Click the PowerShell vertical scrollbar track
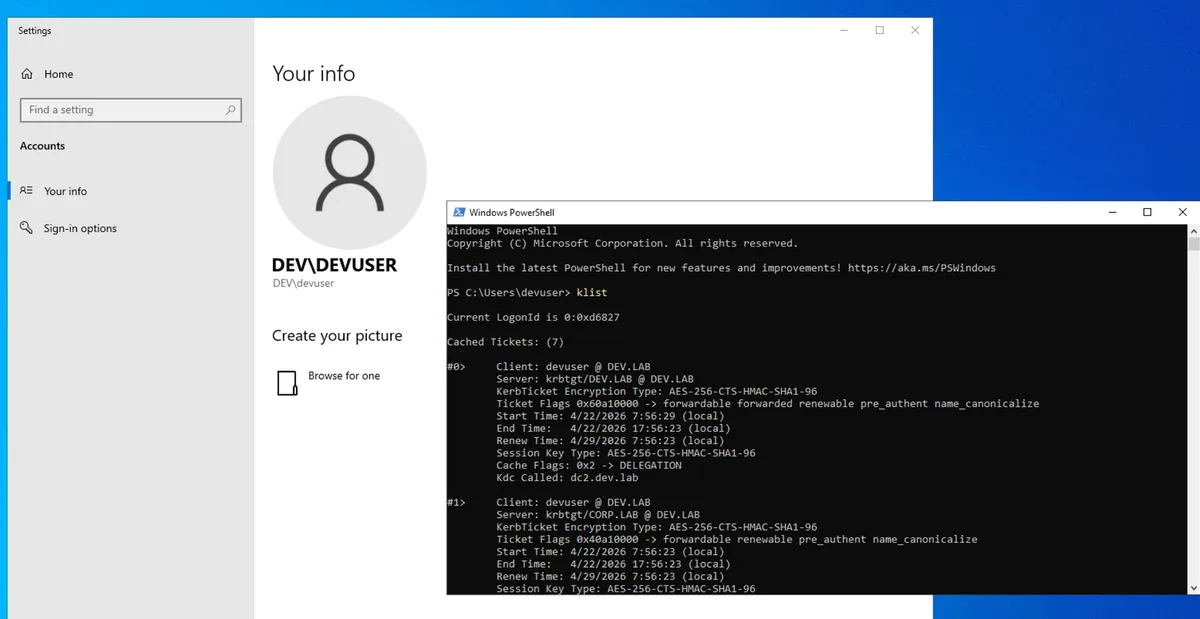This screenshot has width=1200, height=619. [x=1193, y=420]
